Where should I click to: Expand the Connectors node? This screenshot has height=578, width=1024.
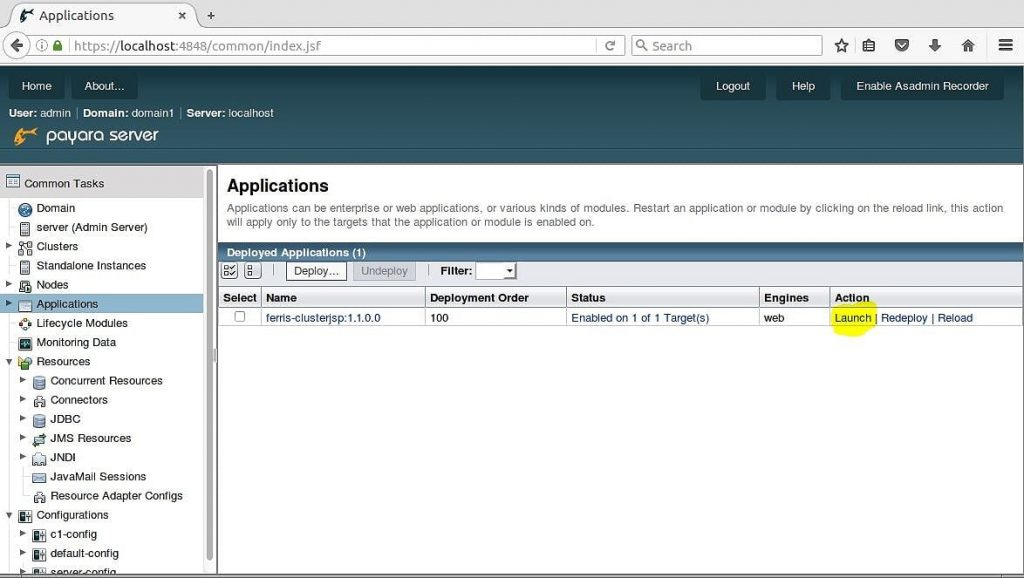pos(23,398)
